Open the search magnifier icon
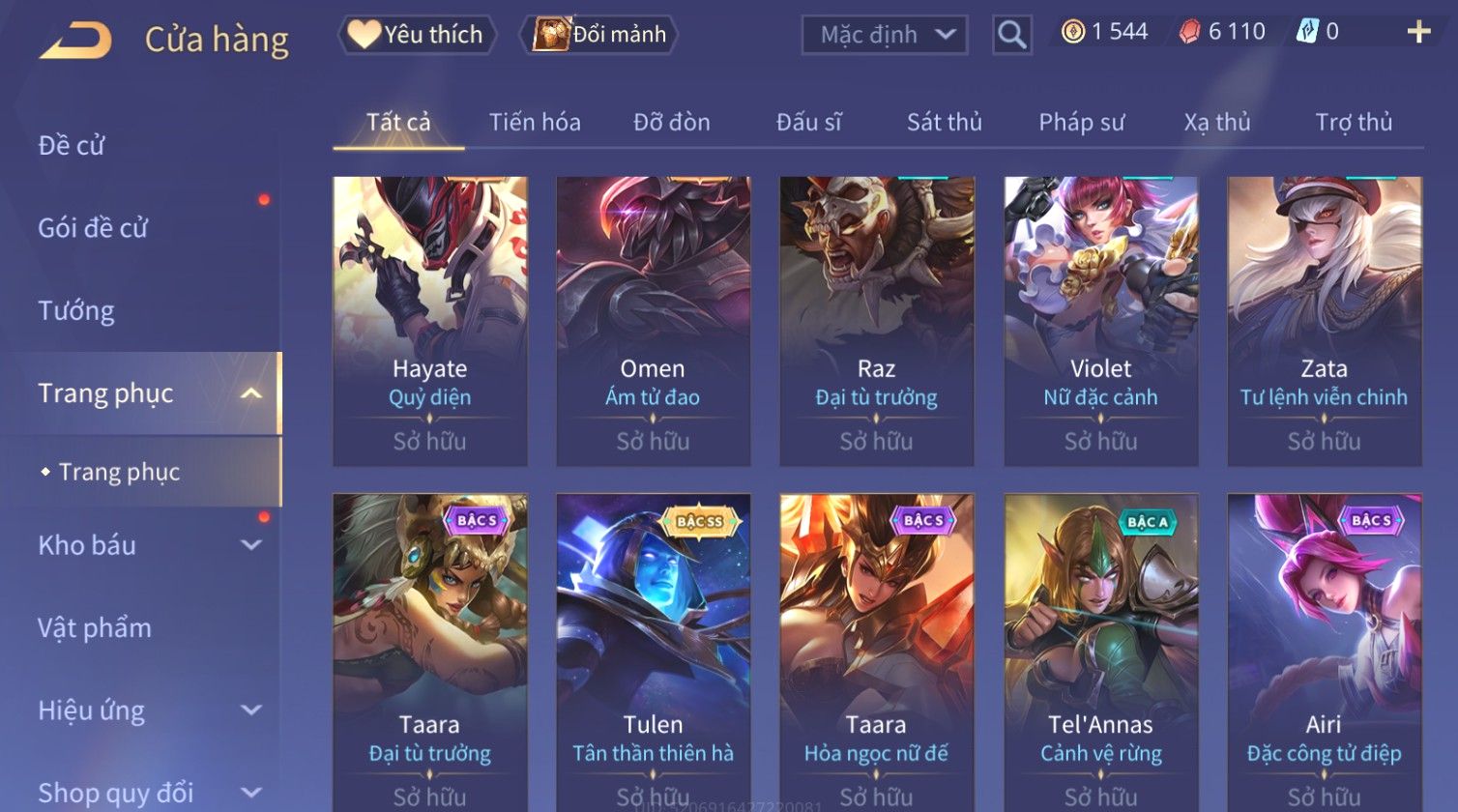This screenshot has height=812, width=1458. (1011, 35)
